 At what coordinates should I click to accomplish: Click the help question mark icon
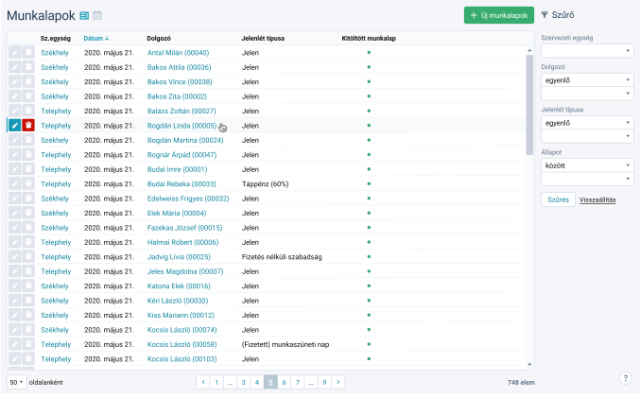click(x=625, y=378)
